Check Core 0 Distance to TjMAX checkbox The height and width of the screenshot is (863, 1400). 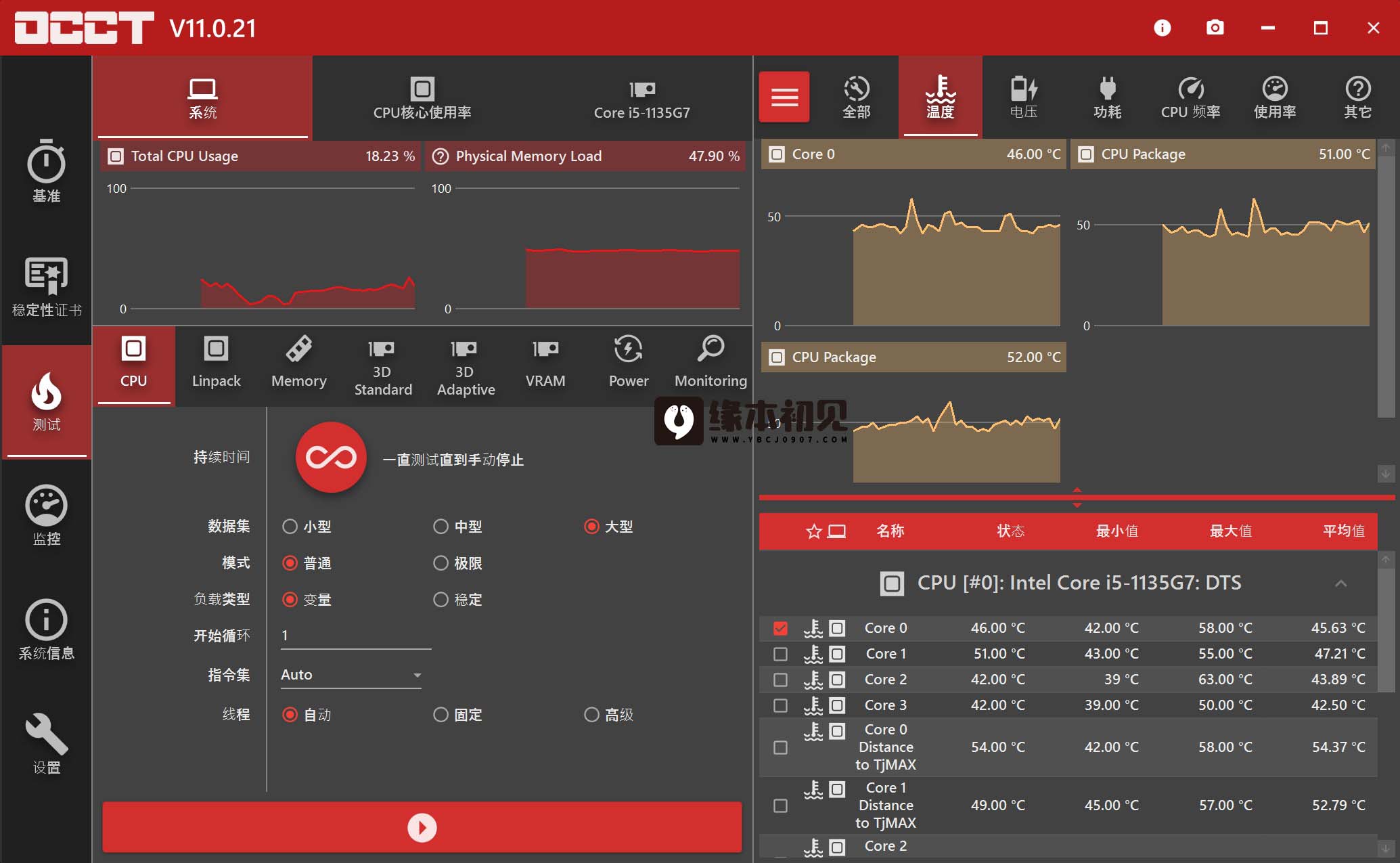[x=780, y=747]
